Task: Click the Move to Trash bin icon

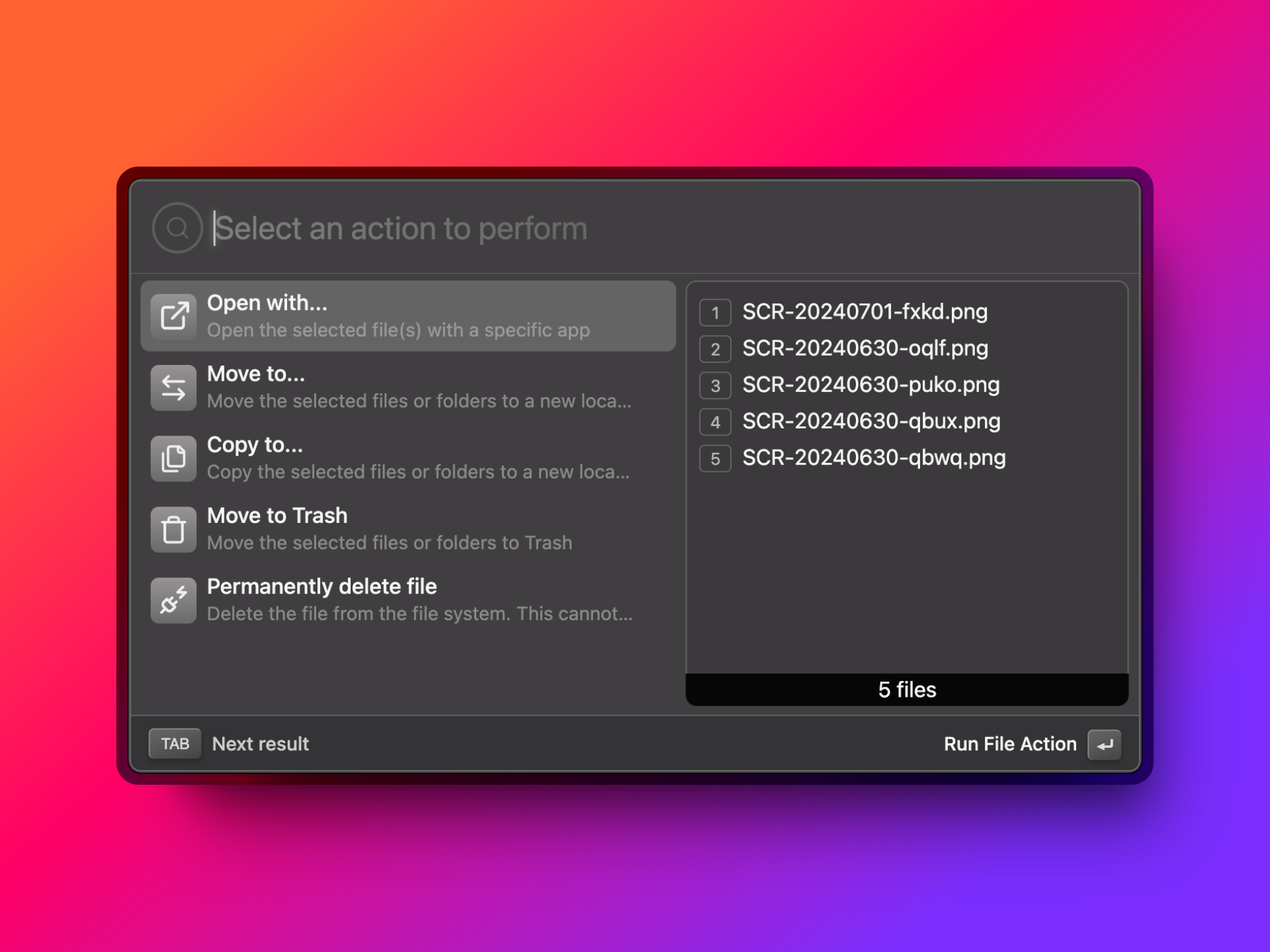Action: point(173,529)
